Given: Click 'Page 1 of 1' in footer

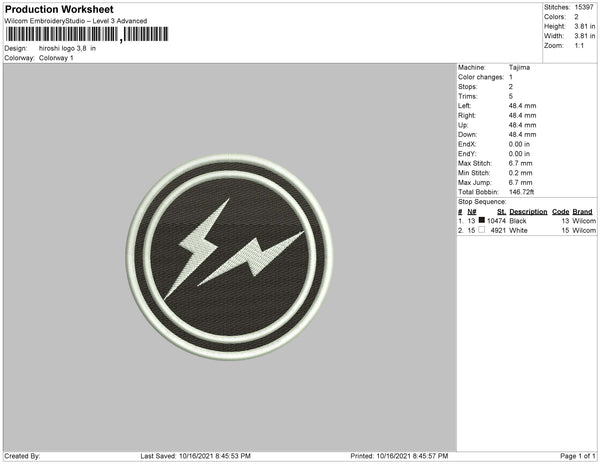Looking at the screenshot, I should 578,456.
